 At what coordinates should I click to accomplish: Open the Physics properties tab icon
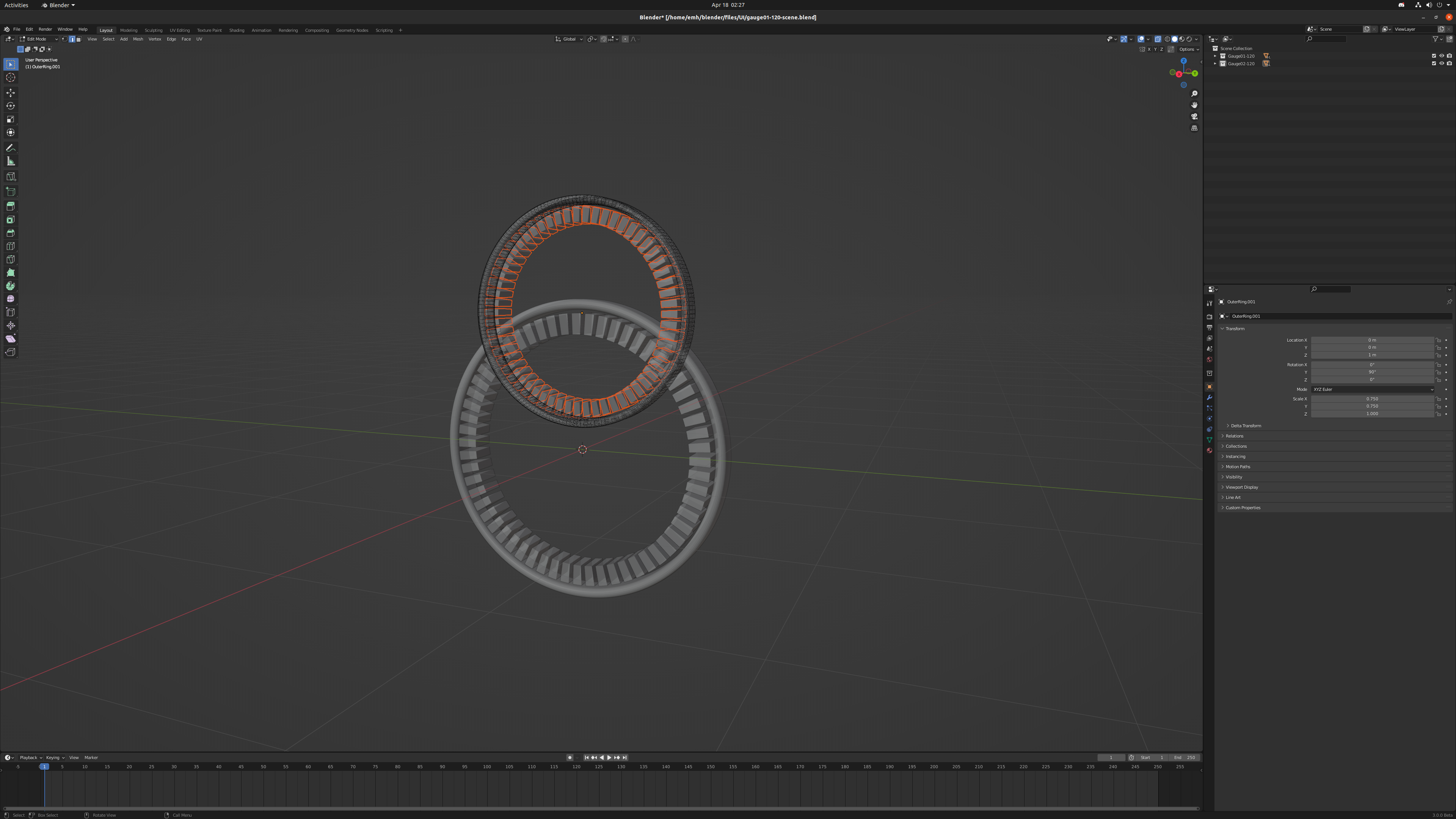pyautogui.click(x=1210, y=419)
